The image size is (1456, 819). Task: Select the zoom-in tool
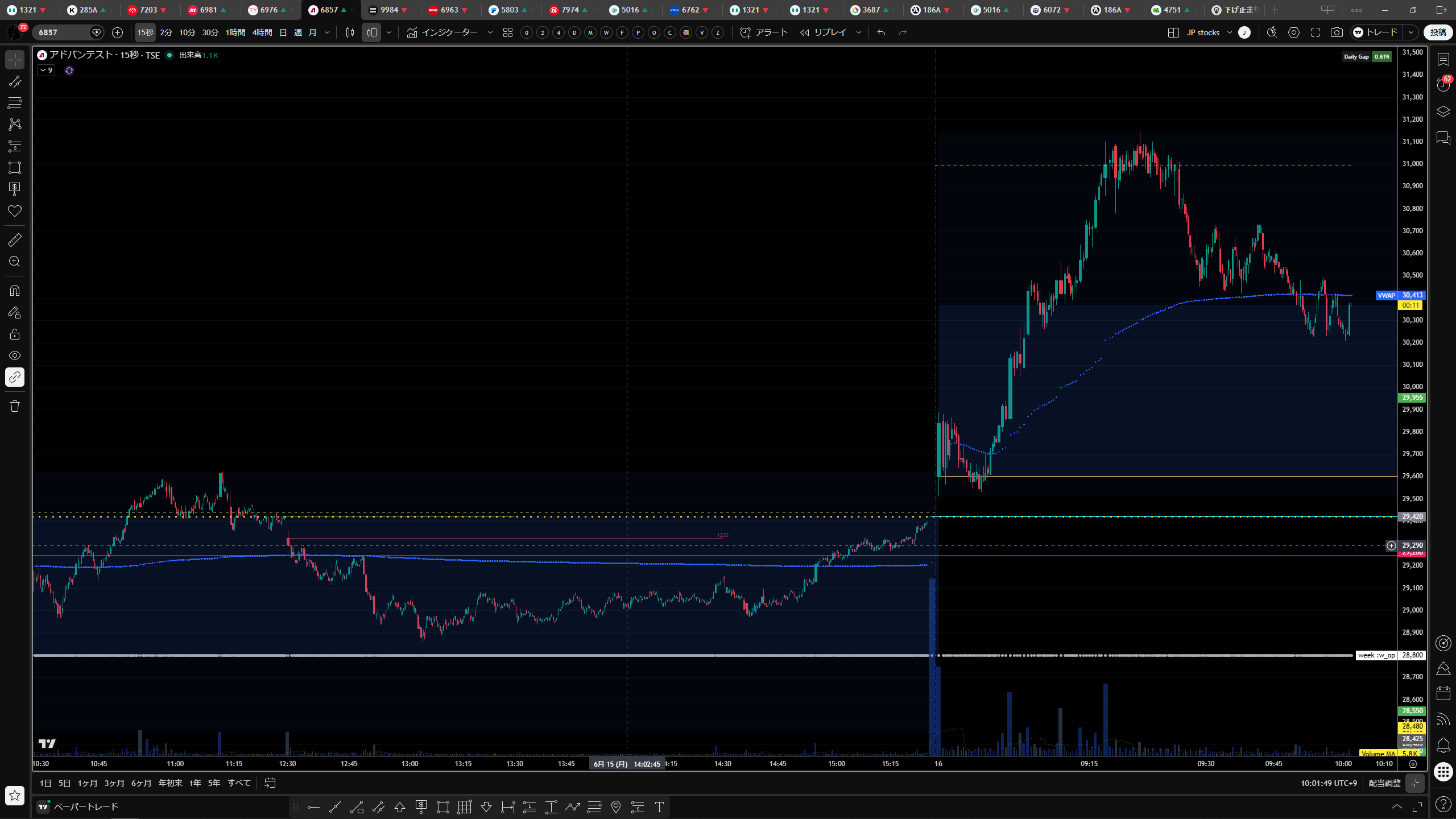tap(15, 262)
